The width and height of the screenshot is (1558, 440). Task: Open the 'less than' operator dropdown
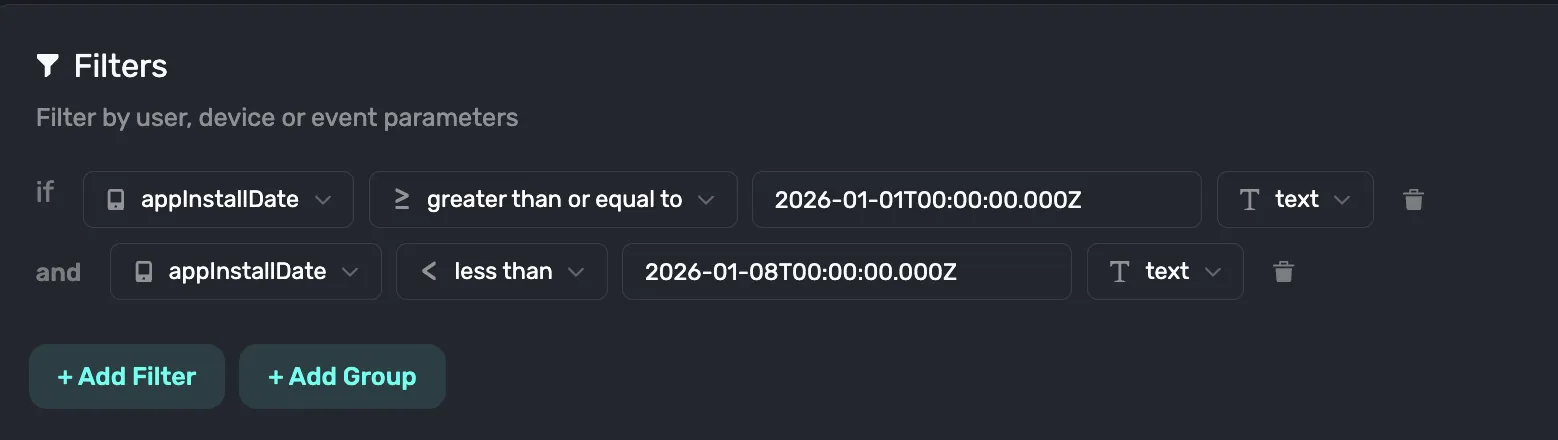coord(502,271)
